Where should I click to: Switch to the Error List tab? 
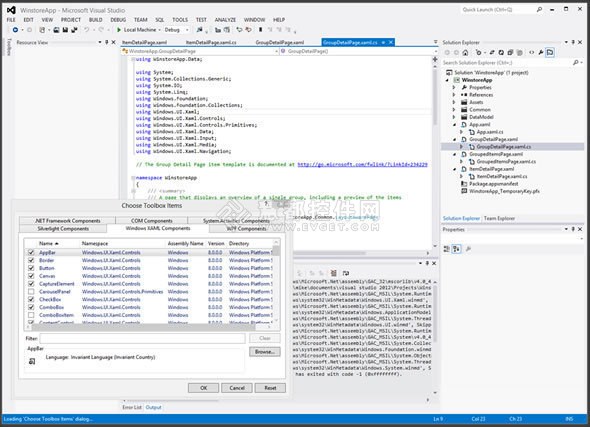(x=132, y=407)
